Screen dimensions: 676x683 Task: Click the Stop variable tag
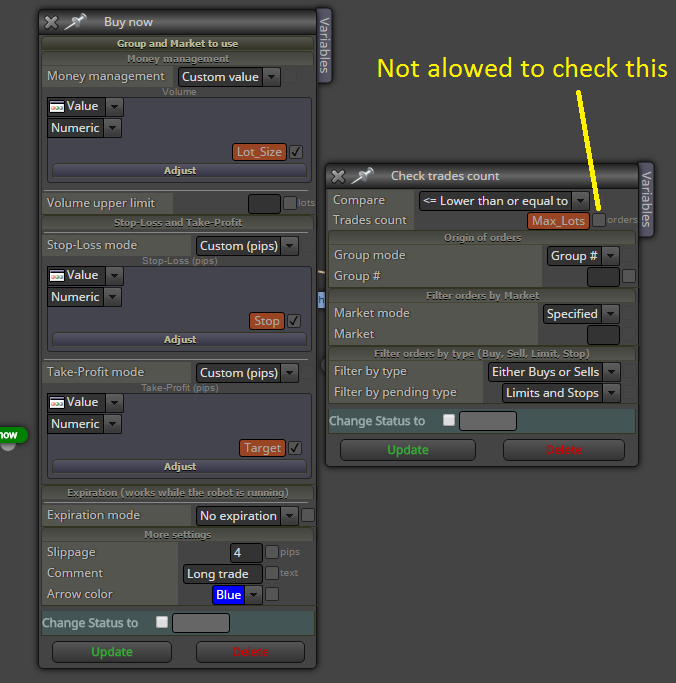click(267, 321)
